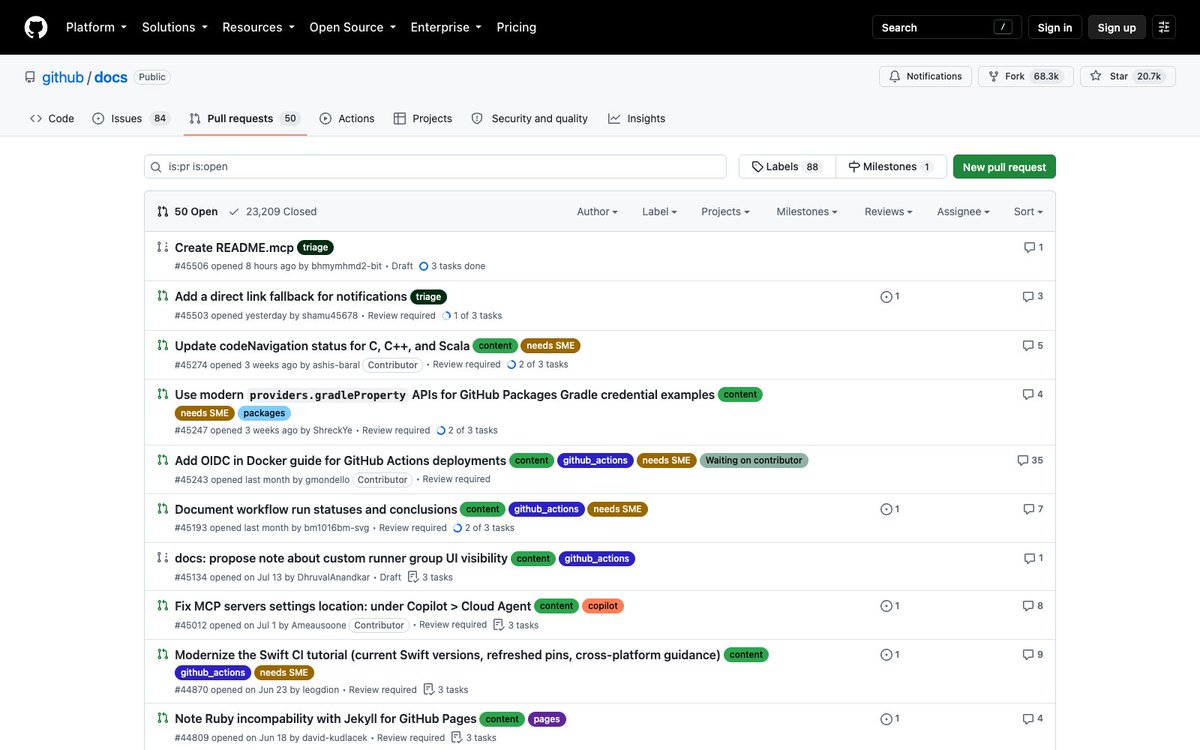Click draft PR icon beside custom runner group PR
Viewport: 1200px width, 750px height.
(163, 558)
